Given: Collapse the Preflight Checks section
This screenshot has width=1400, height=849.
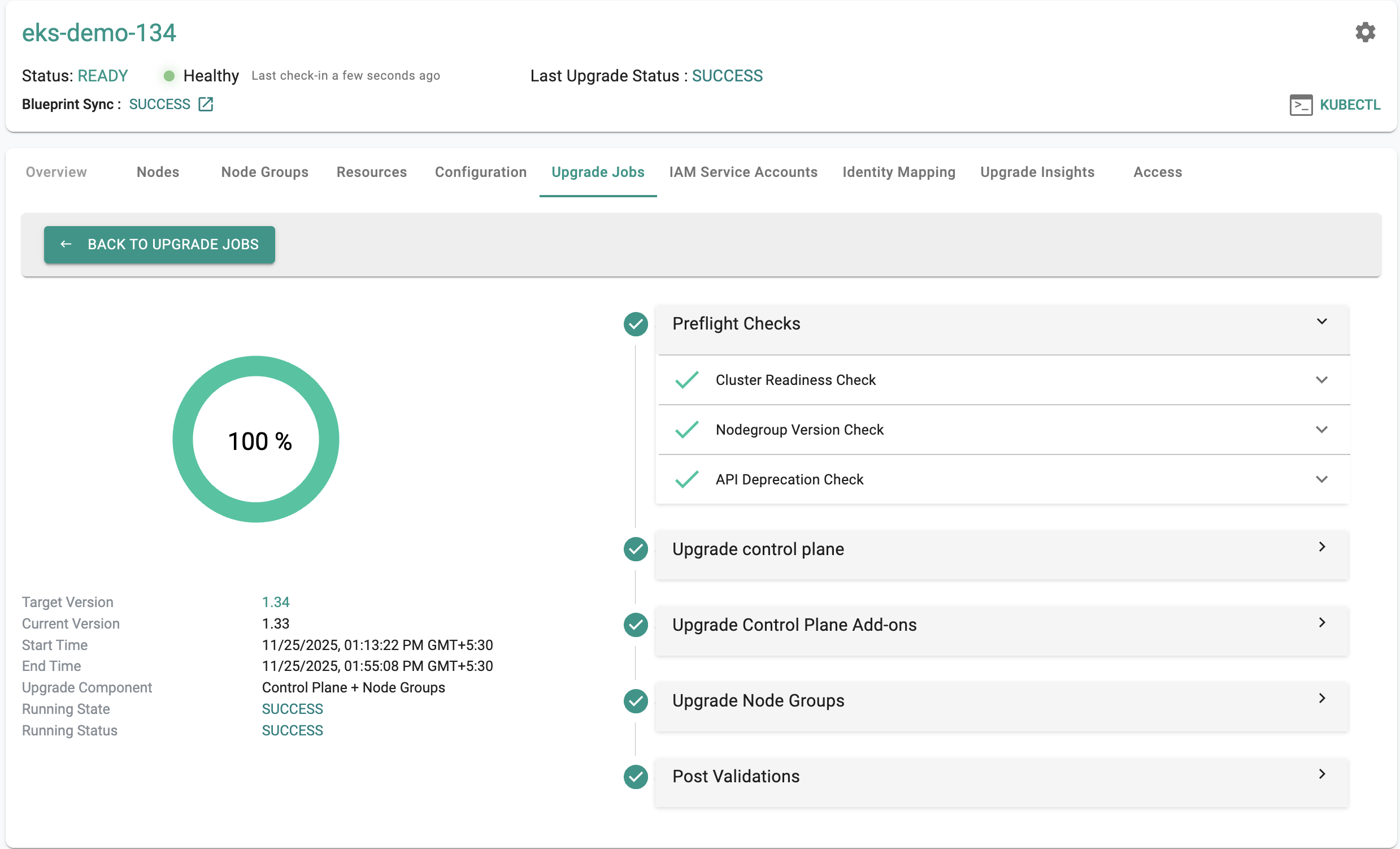Looking at the screenshot, I should click(1321, 322).
